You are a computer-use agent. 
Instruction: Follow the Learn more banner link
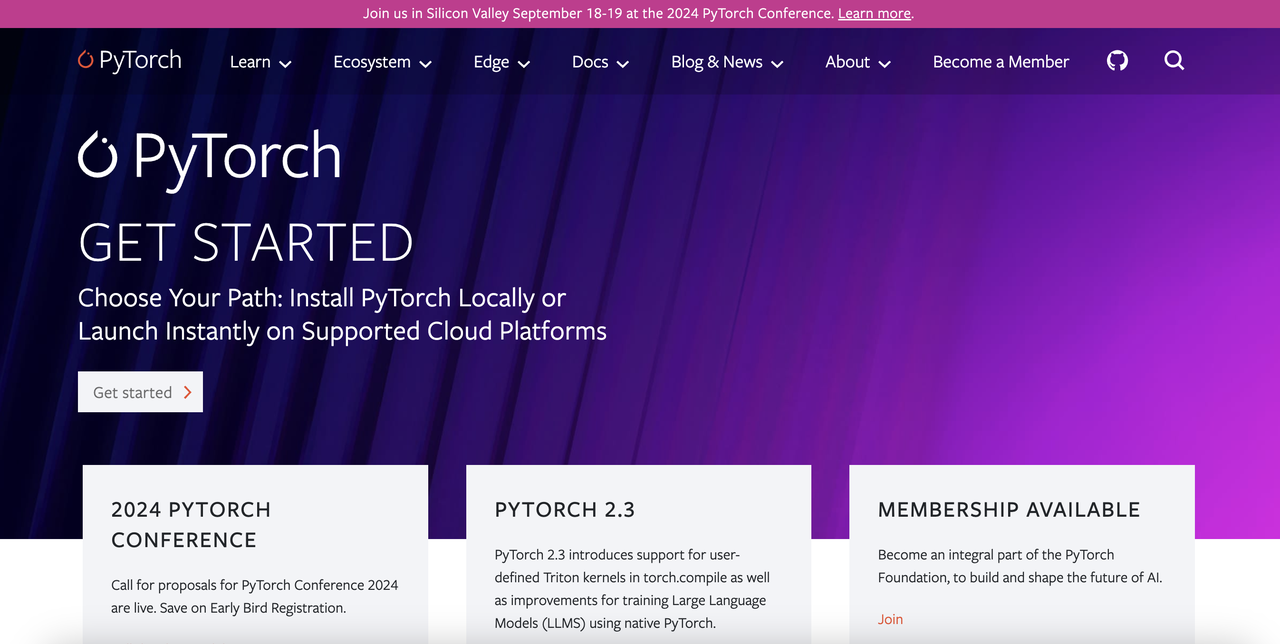[x=874, y=13]
